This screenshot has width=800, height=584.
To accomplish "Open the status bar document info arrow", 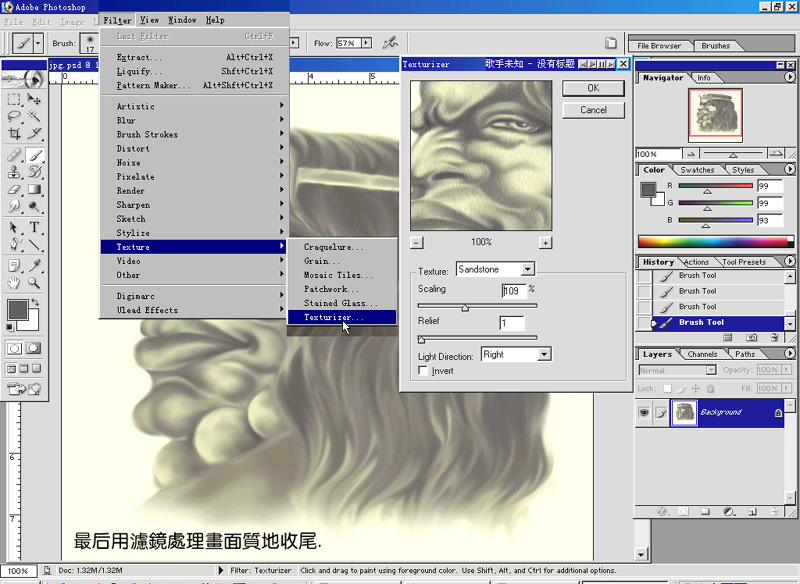I will [221, 570].
